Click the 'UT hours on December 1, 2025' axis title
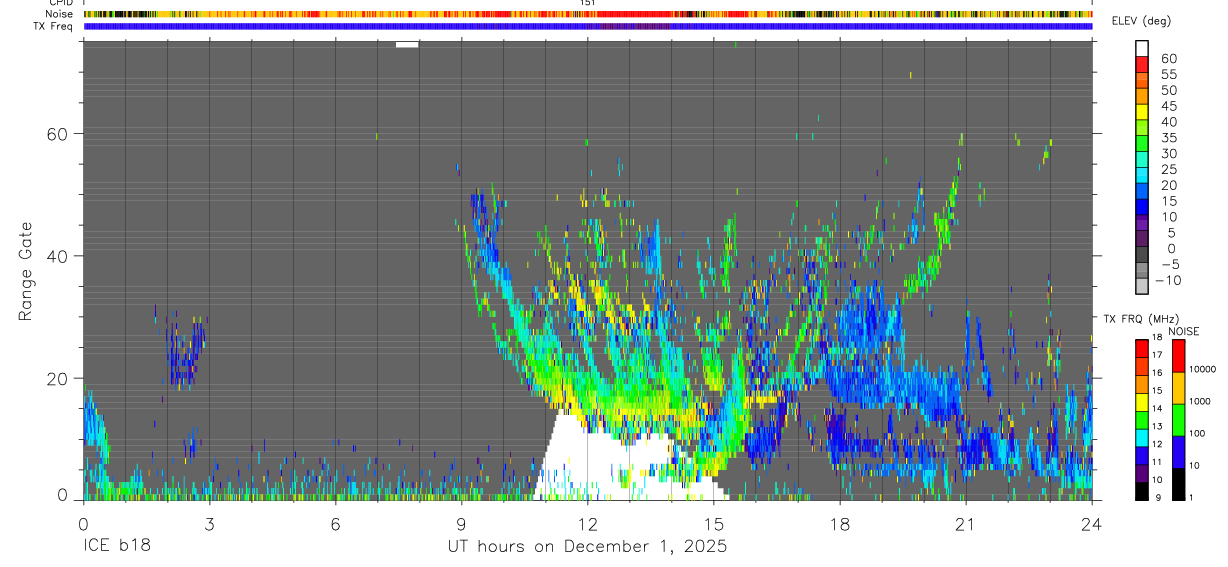 click(587, 547)
